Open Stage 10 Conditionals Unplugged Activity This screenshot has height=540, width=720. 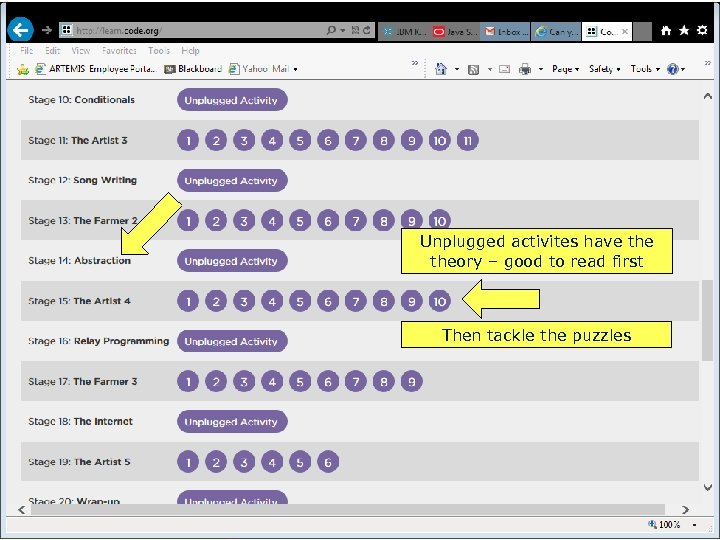pos(232,100)
